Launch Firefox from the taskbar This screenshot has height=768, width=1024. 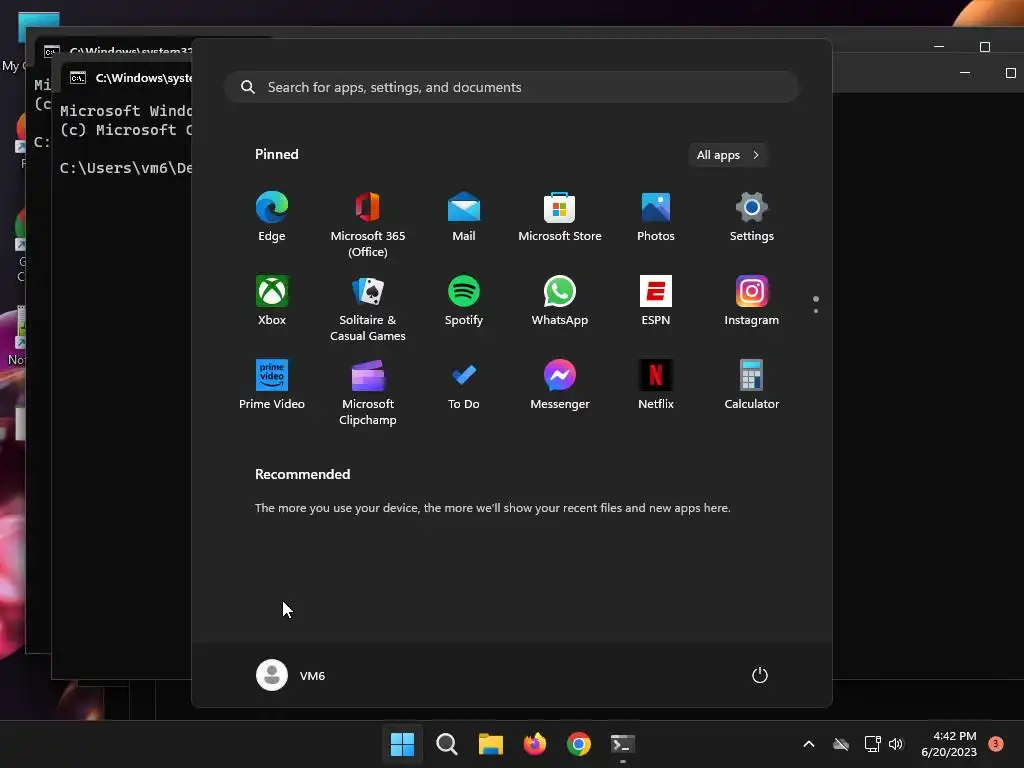[535, 744]
